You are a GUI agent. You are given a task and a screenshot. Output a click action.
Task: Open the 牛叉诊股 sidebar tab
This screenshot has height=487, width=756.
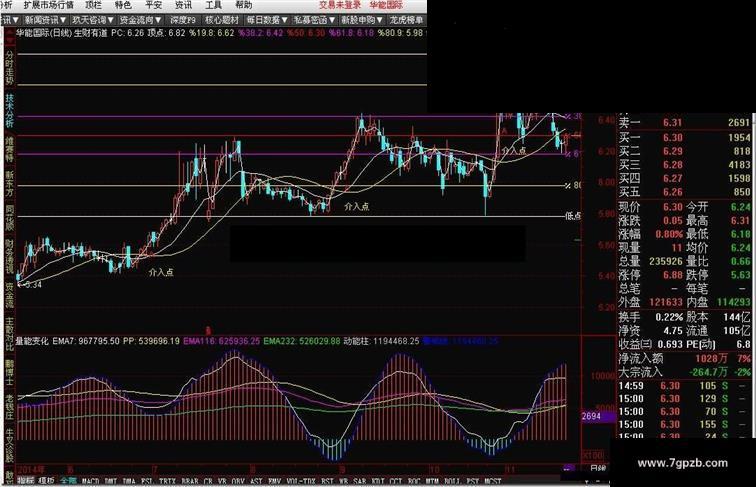9,446
